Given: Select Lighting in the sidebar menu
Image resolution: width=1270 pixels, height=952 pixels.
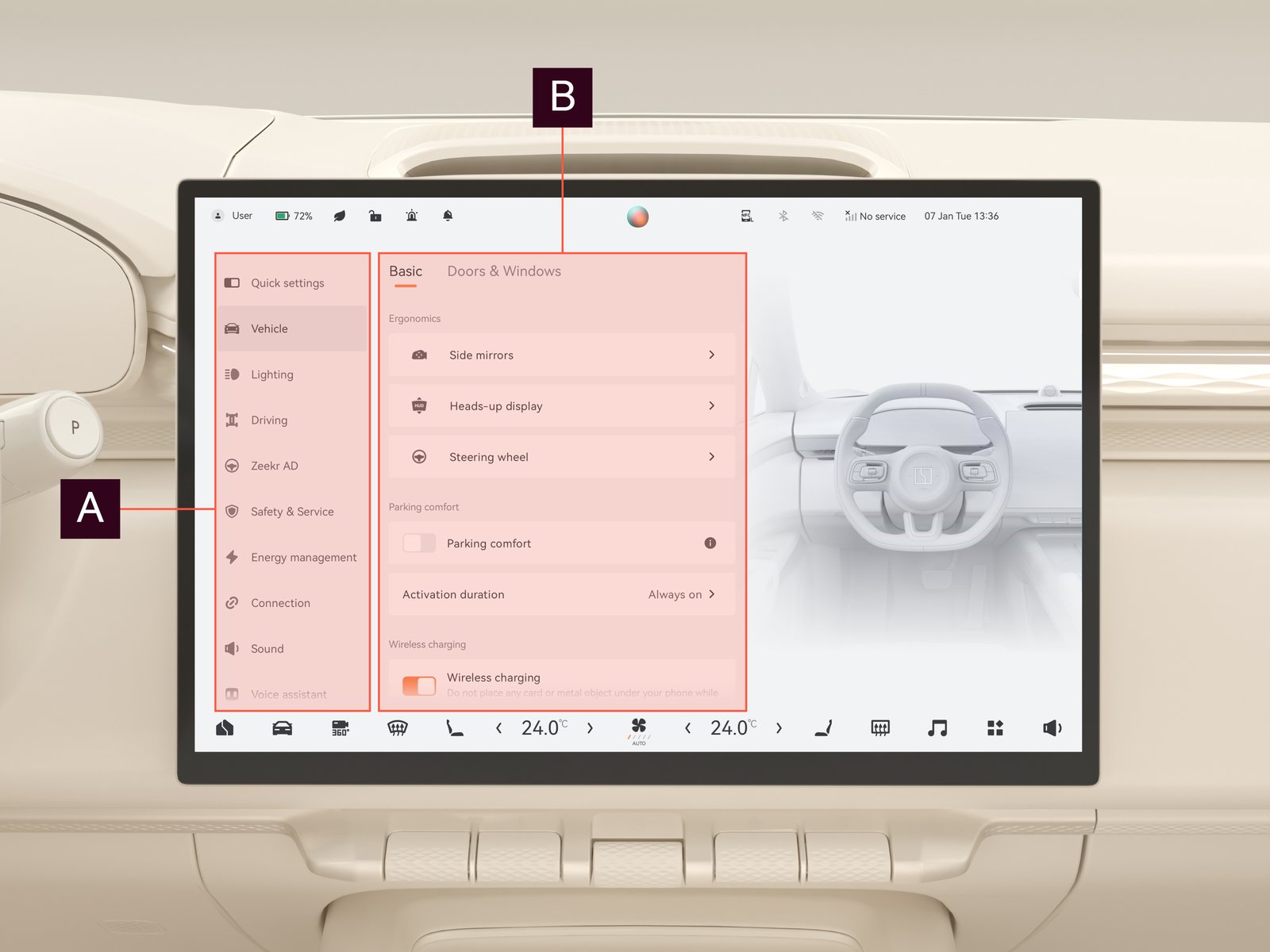Looking at the screenshot, I should pyautogui.click(x=272, y=374).
